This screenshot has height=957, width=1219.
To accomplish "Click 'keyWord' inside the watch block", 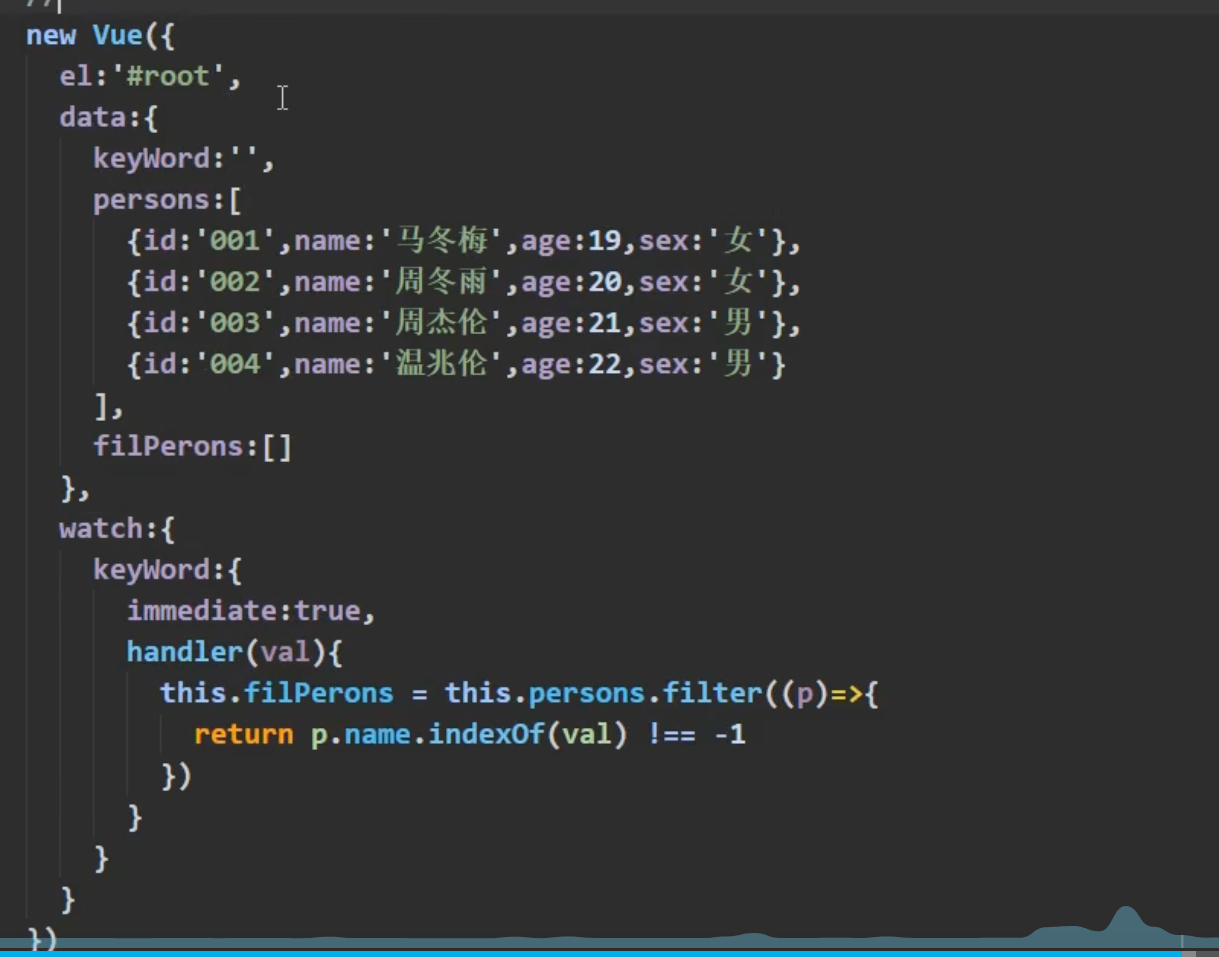I will click(x=151, y=570).
